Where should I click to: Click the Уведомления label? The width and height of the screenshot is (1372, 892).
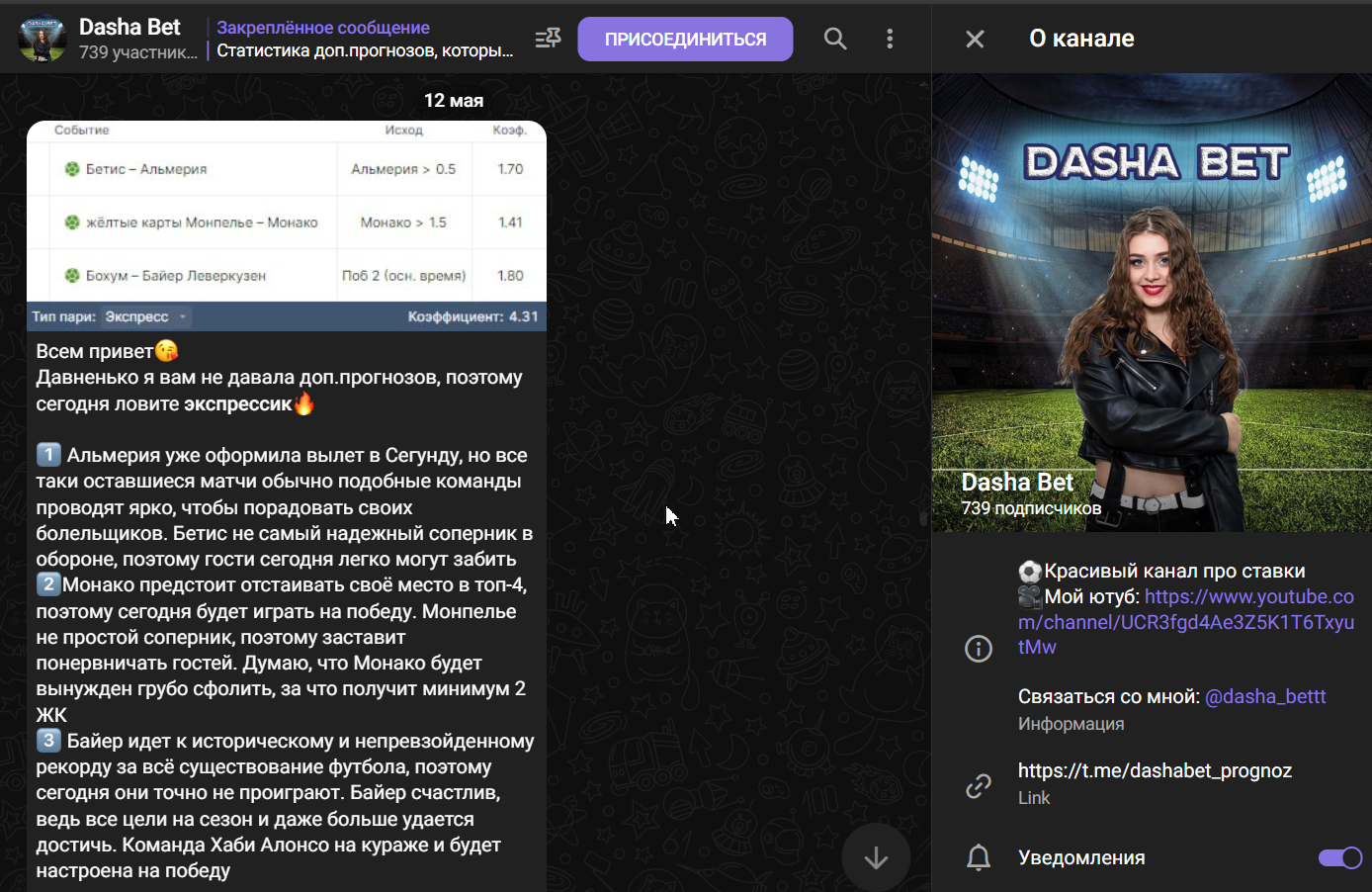[1081, 857]
